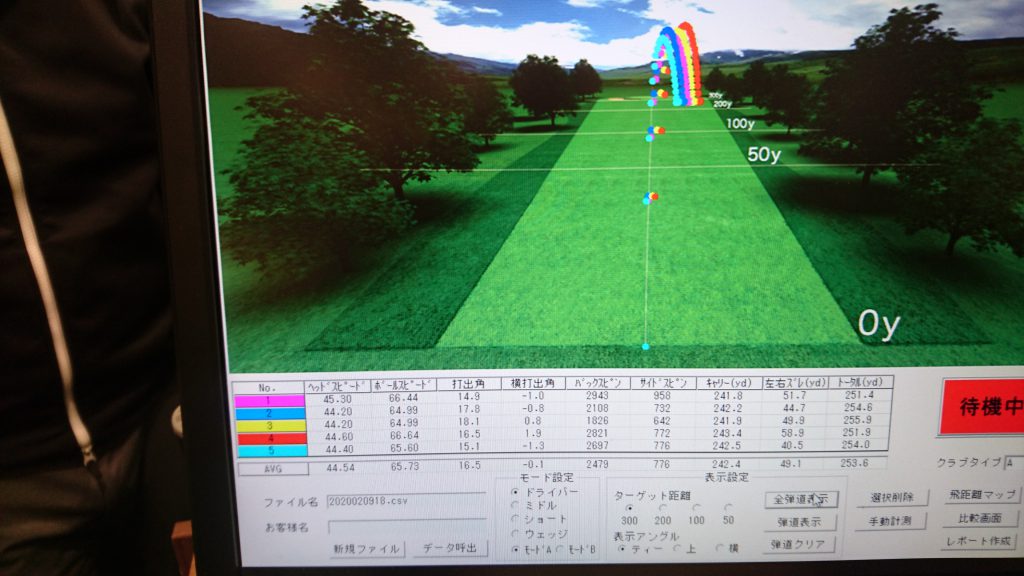Click the 打出角 column header

click(x=468, y=384)
